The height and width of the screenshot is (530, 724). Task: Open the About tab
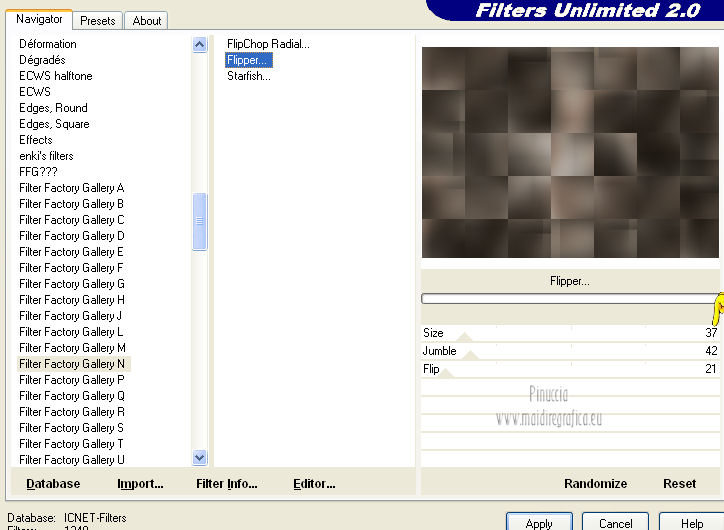coord(147,21)
